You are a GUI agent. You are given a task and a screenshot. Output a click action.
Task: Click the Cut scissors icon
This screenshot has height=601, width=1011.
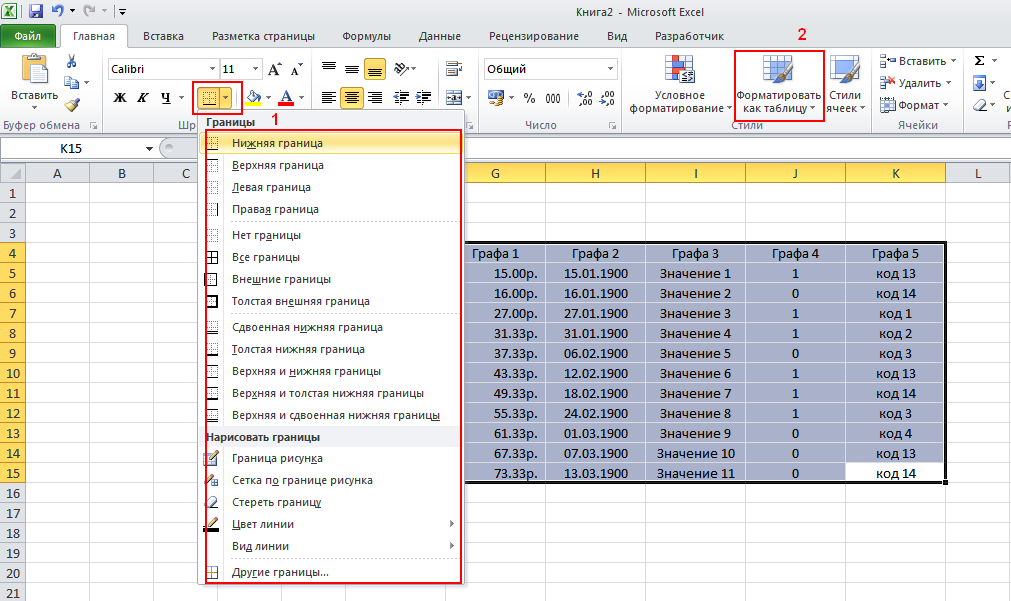(x=72, y=61)
